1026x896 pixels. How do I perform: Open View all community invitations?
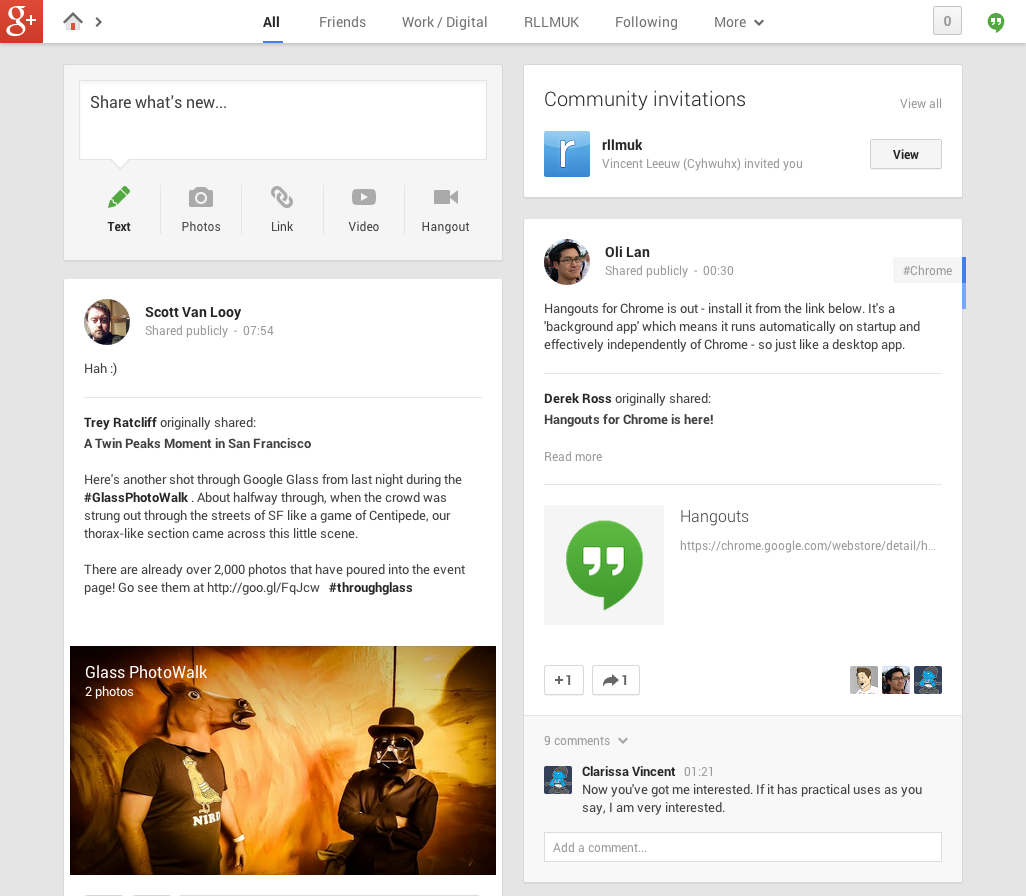pos(920,103)
